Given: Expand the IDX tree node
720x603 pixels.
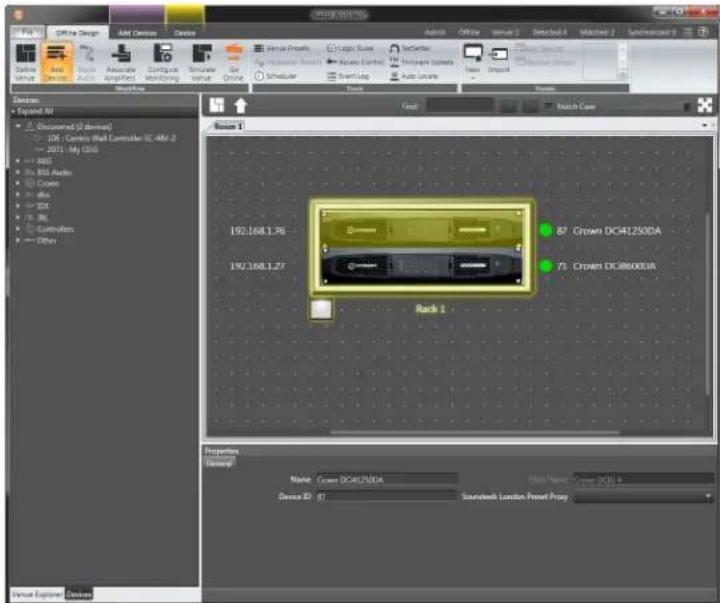Looking at the screenshot, I should (18, 206).
